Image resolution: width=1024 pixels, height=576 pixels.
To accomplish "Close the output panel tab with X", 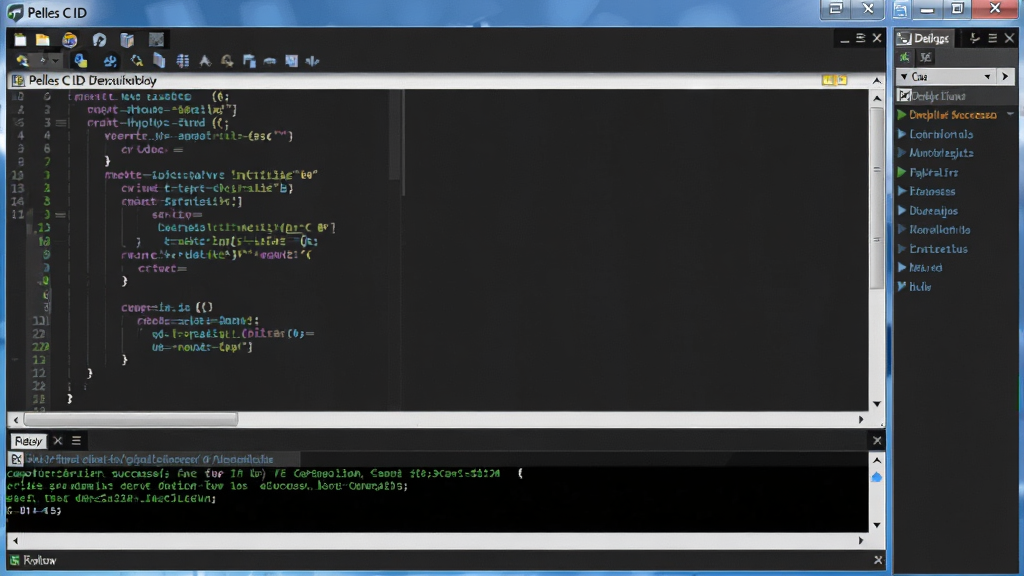I will 57,441.
